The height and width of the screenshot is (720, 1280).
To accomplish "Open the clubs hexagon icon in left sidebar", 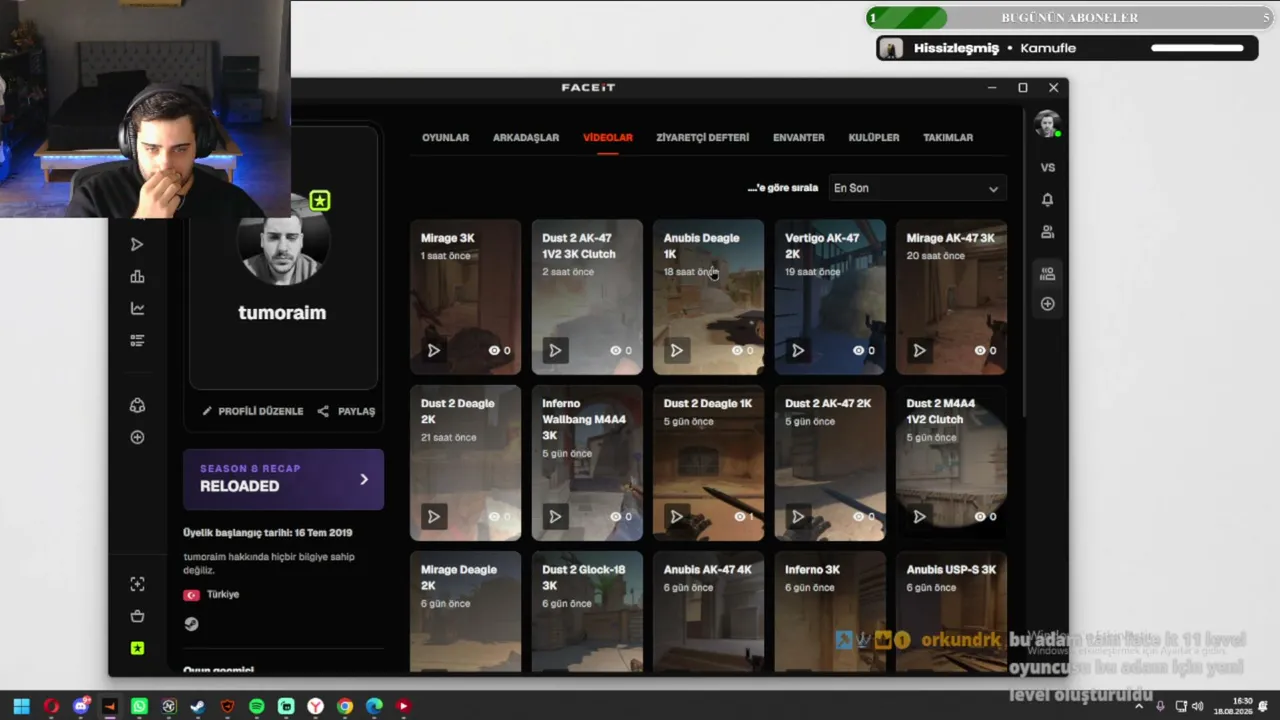I will [x=137, y=405].
